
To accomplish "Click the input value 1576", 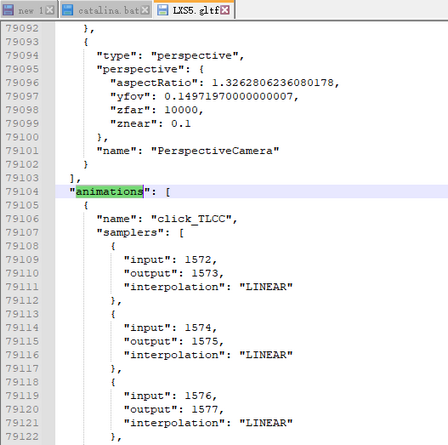I will 198,396.
